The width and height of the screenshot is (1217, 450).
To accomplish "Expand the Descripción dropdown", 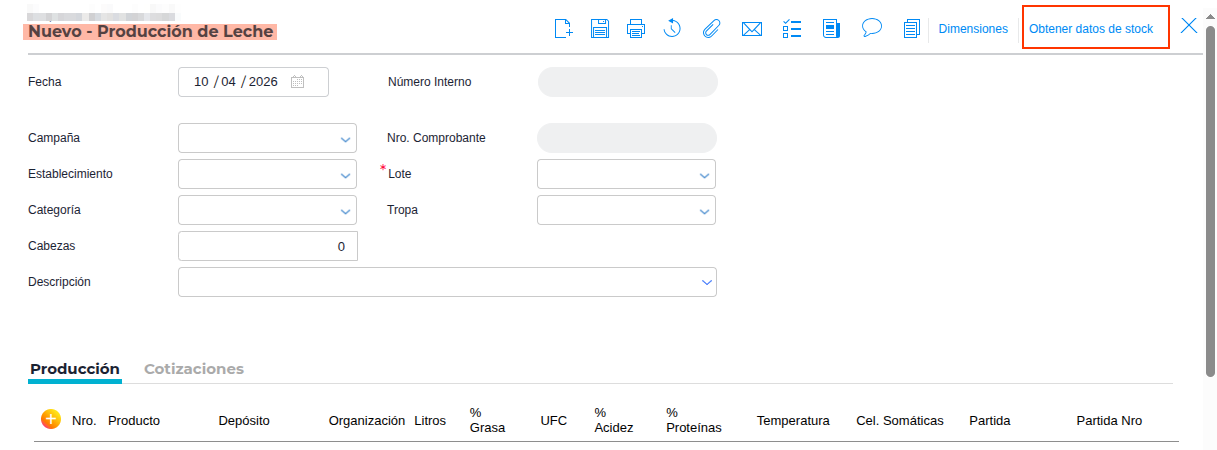I will tap(705, 282).
